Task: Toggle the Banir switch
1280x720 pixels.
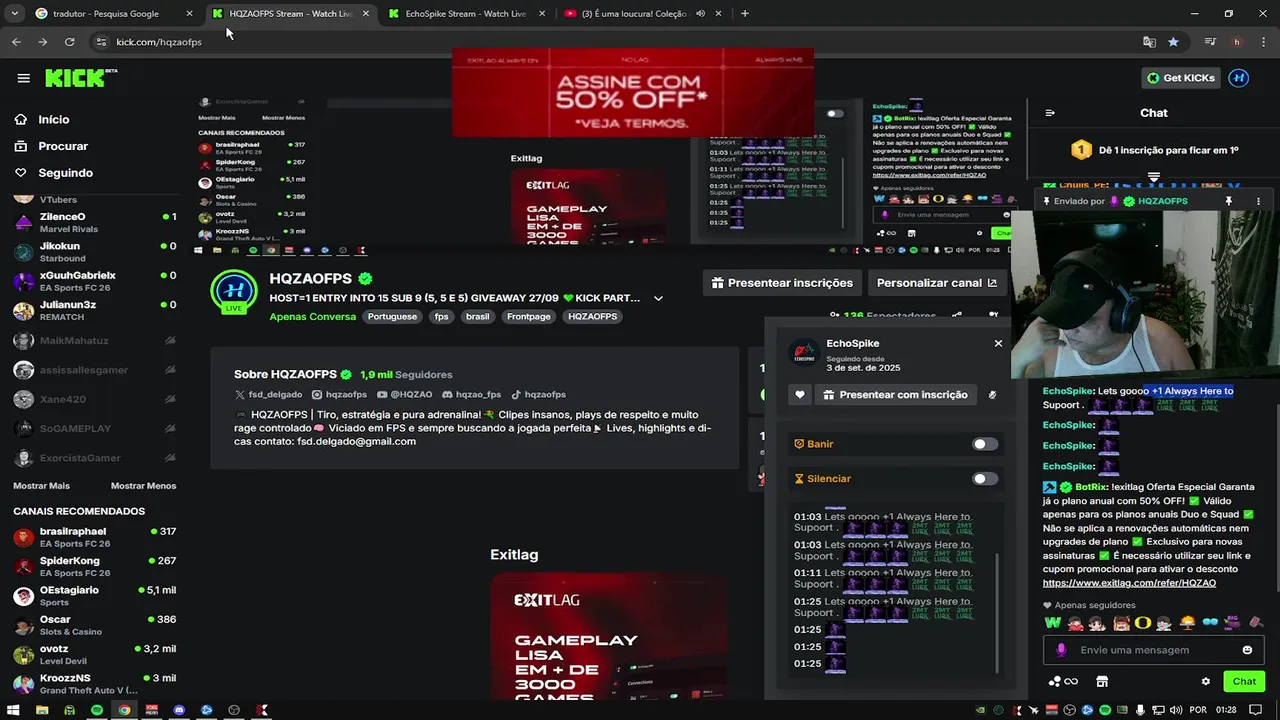Action: point(985,444)
